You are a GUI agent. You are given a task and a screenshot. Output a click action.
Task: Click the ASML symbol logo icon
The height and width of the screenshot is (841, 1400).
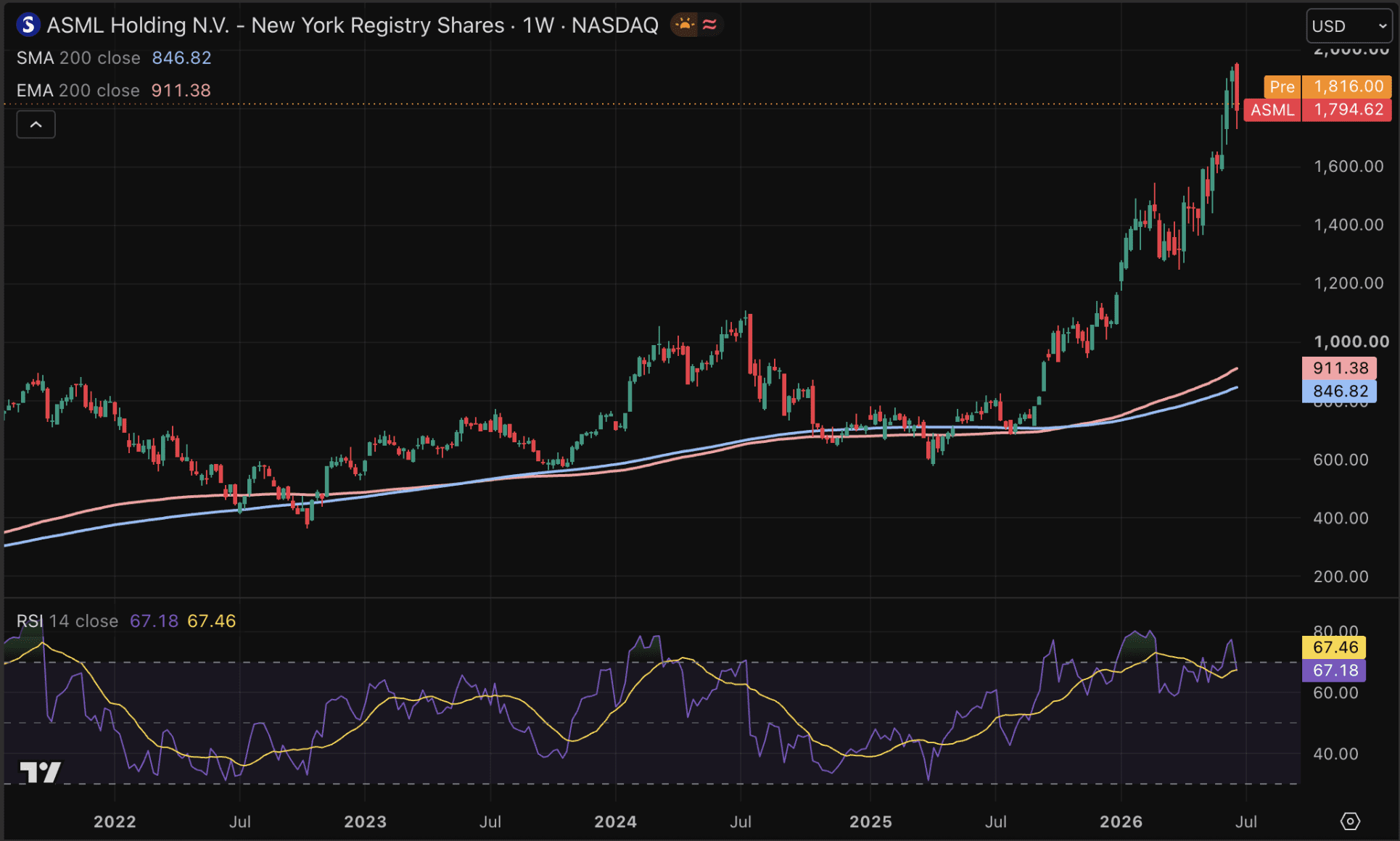28,25
